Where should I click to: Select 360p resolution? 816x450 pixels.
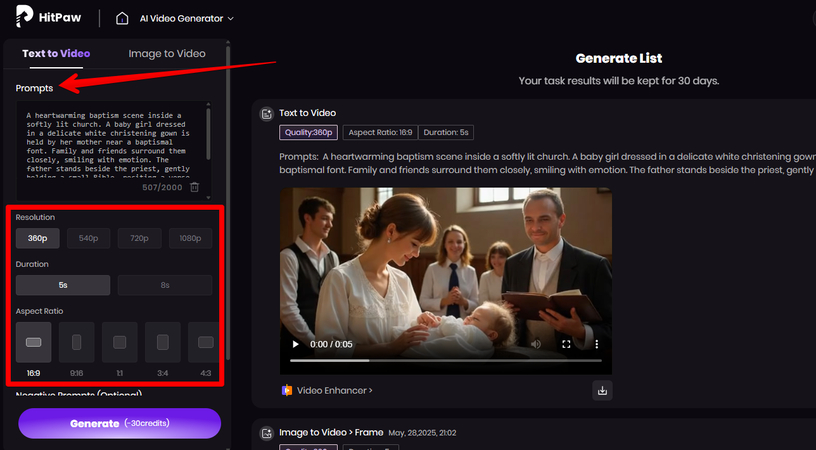click(37, 238)
